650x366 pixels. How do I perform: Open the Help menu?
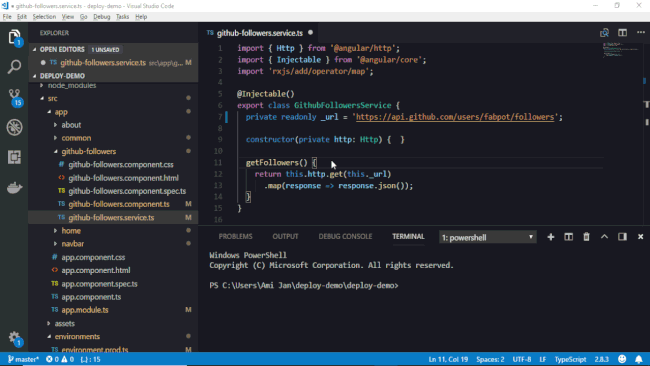coord(141,17)
